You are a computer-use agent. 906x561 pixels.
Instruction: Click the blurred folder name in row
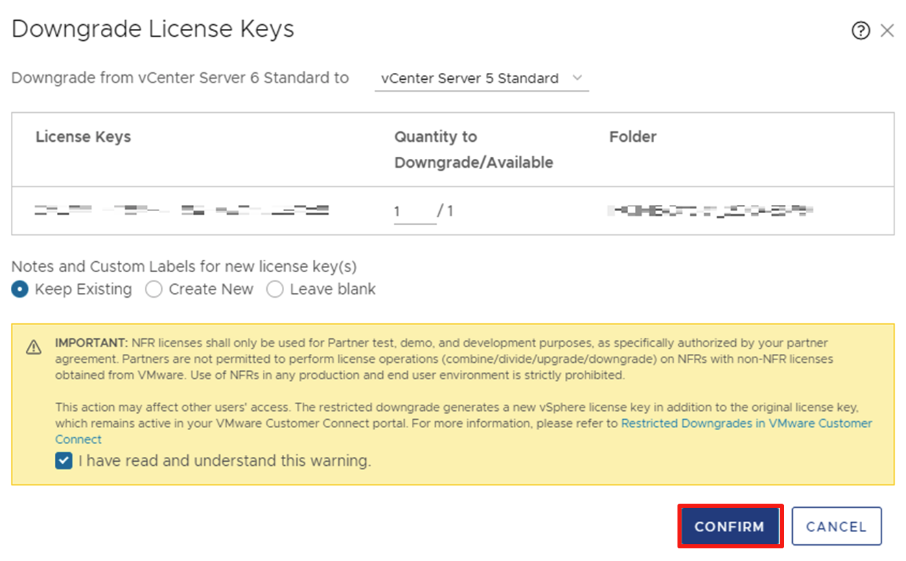pos(710,211)
